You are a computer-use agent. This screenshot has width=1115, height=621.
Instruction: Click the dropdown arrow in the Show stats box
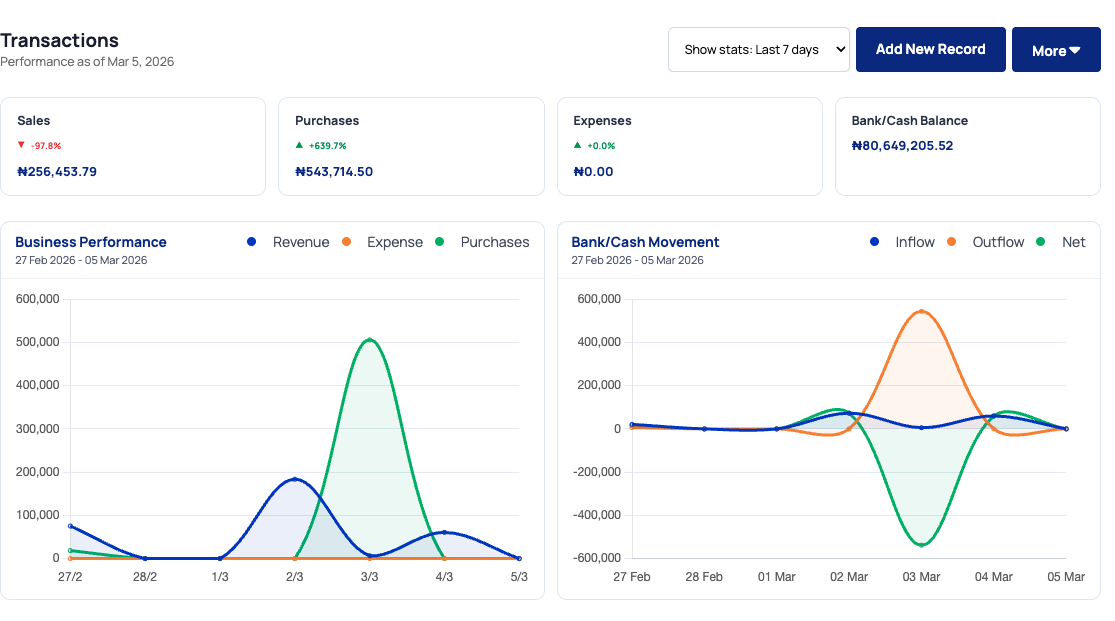point(839,49)
